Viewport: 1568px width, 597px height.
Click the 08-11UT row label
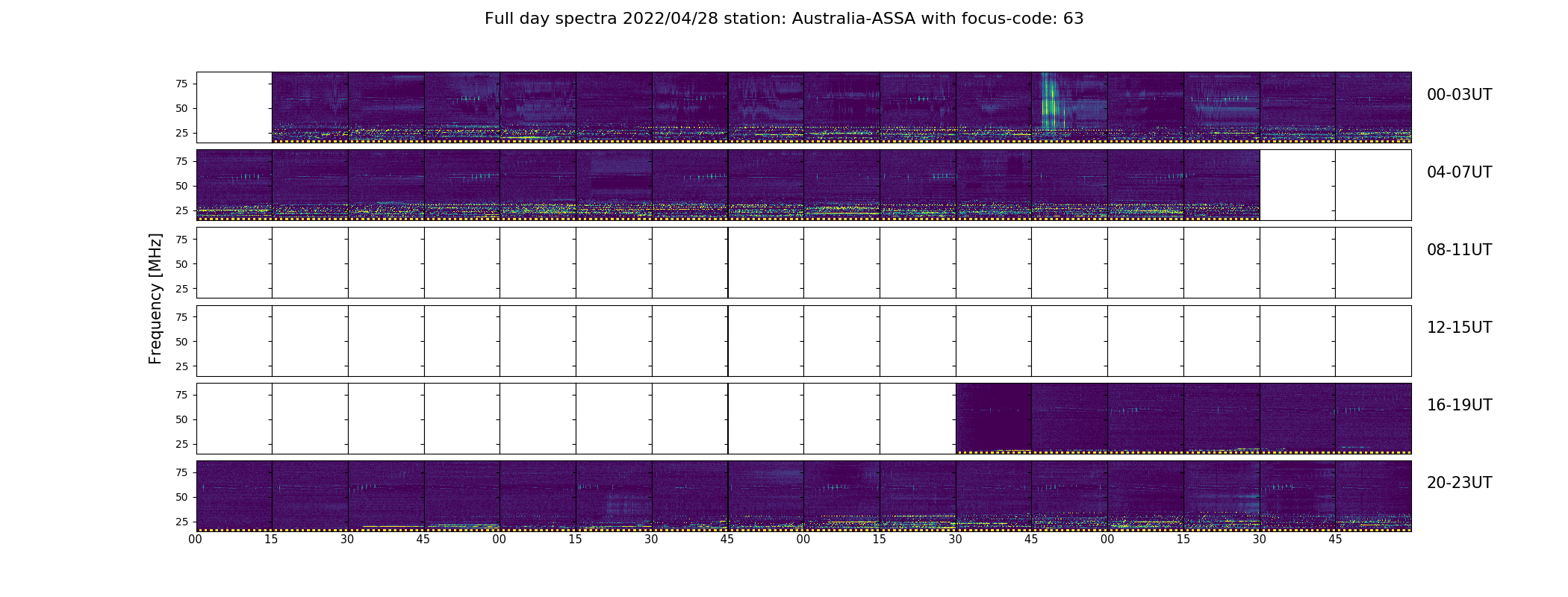(x=1459, y=250)
